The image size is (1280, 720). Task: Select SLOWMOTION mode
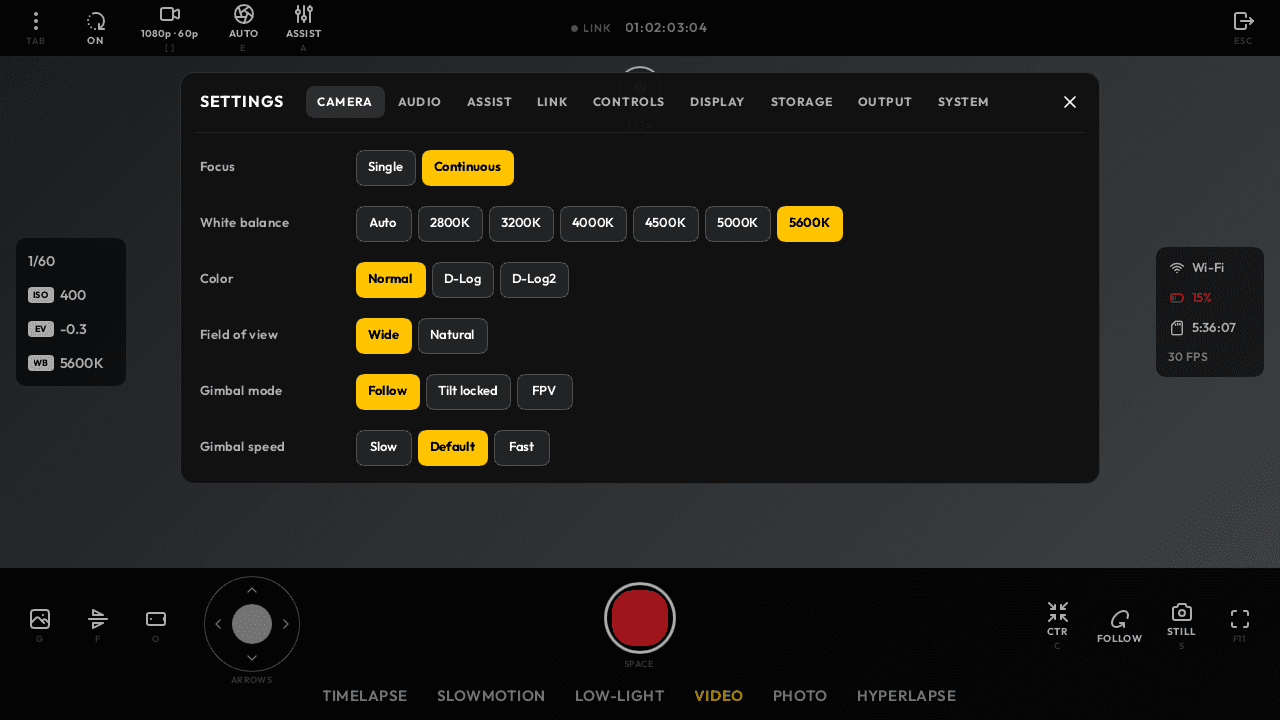(x=491, y=696)
